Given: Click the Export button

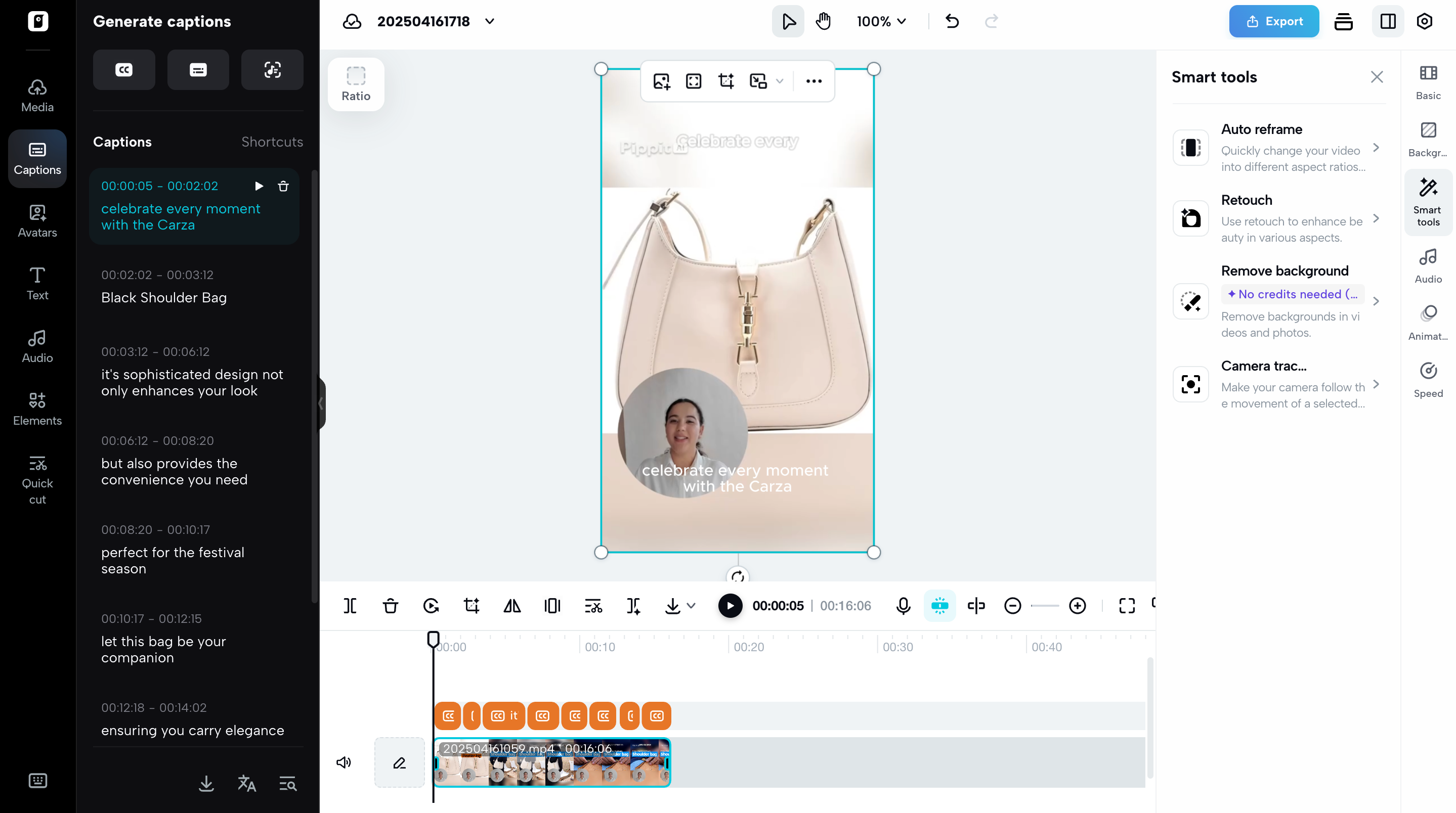Looking at the screenshot, I should [1274, 21].
